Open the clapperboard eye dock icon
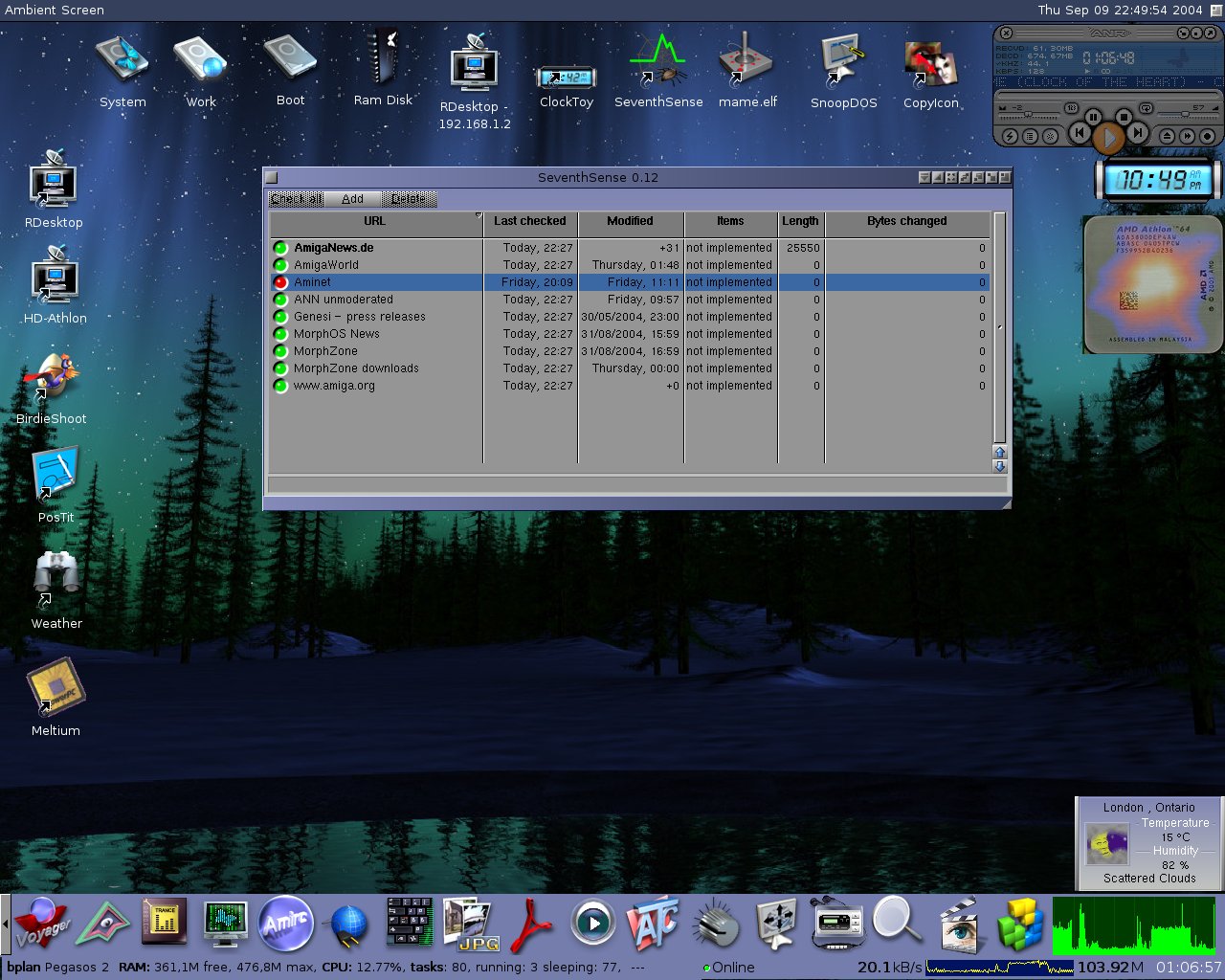This screenshot has height=980, width=1225. [x=959, y=924]
